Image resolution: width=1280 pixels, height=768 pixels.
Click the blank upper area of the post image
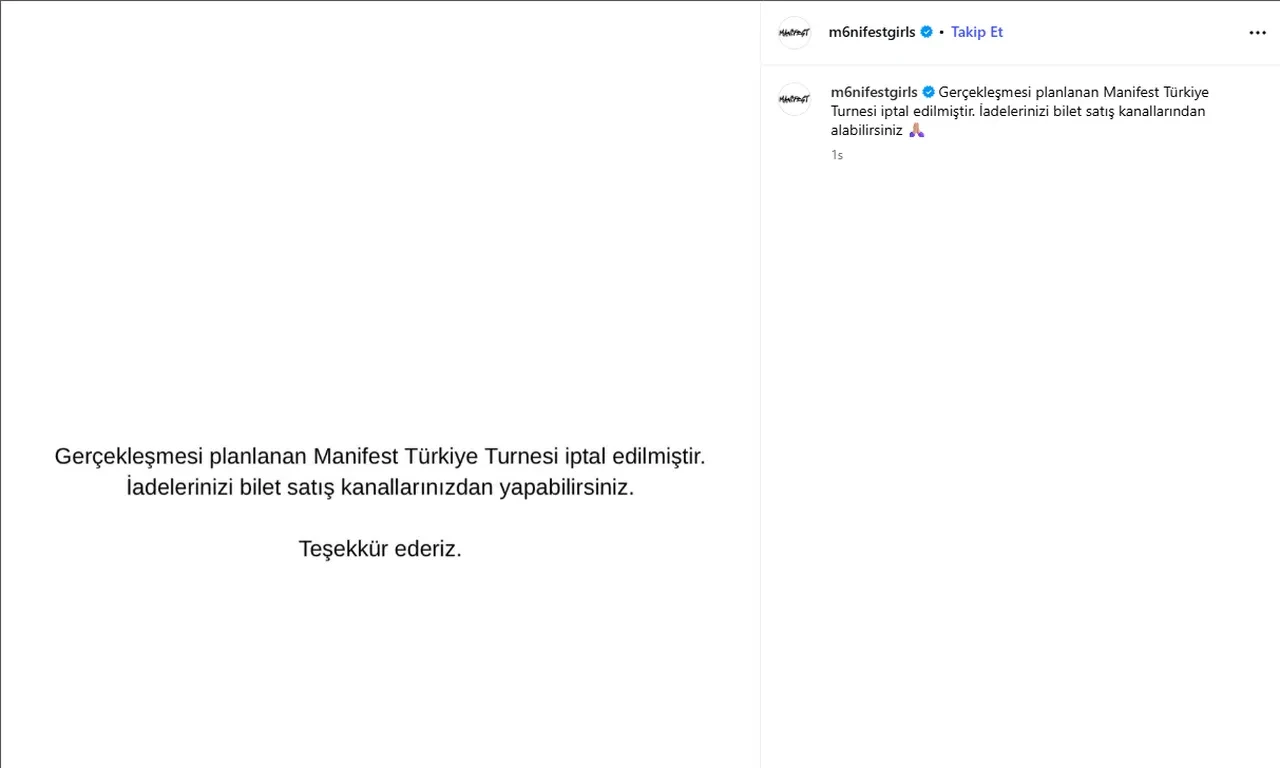pyautogui.click(x=380, y=200)
